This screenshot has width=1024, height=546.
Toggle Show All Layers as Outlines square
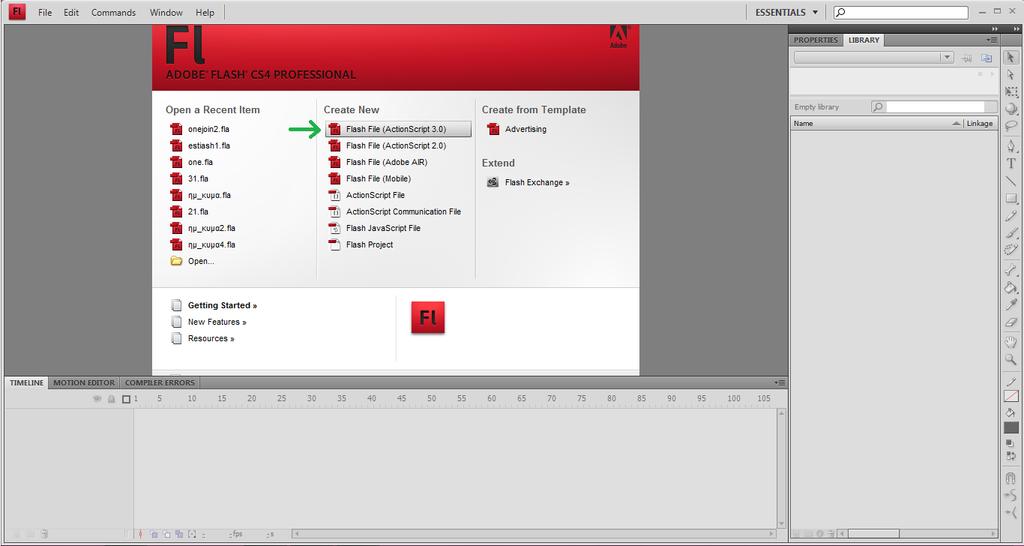[126, 399]
